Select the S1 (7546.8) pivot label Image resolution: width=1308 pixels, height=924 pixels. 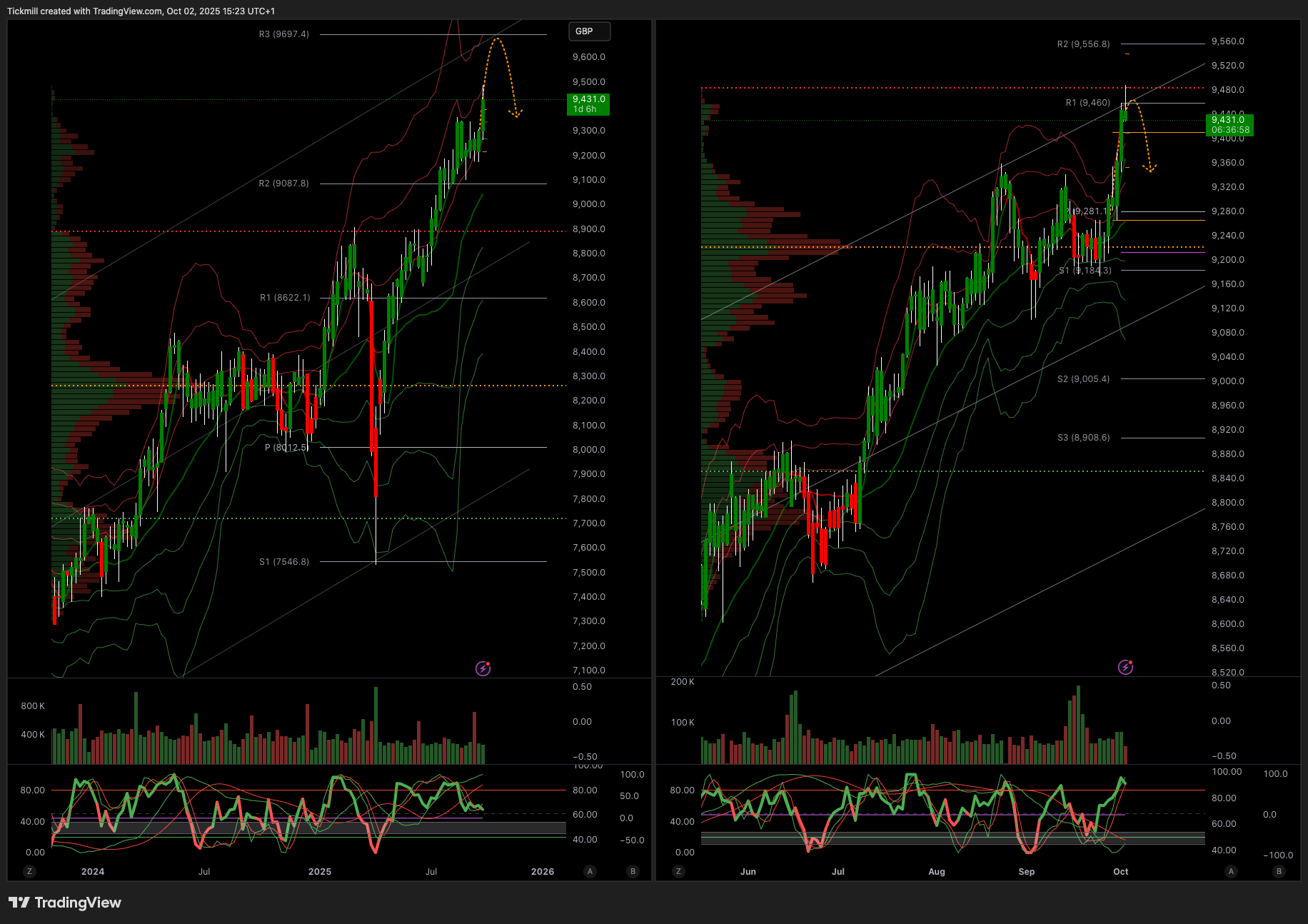[284, 562]
